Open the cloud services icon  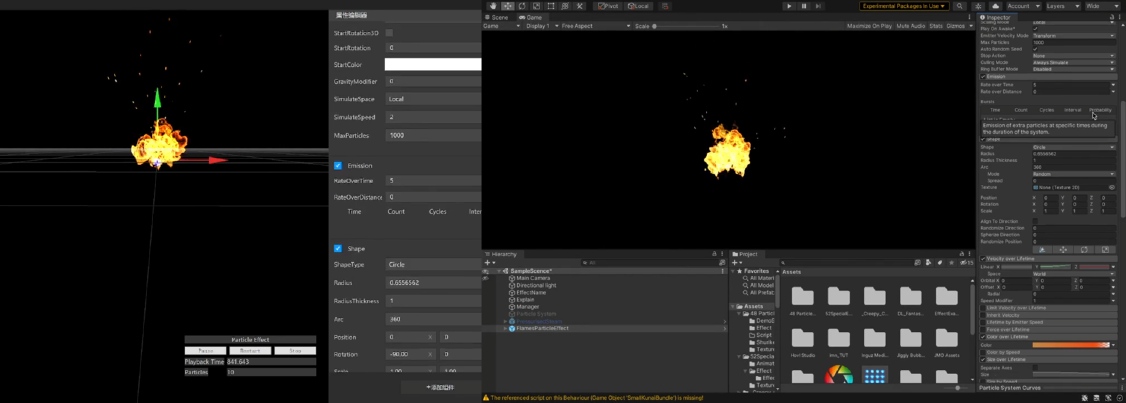click(995, 6)
